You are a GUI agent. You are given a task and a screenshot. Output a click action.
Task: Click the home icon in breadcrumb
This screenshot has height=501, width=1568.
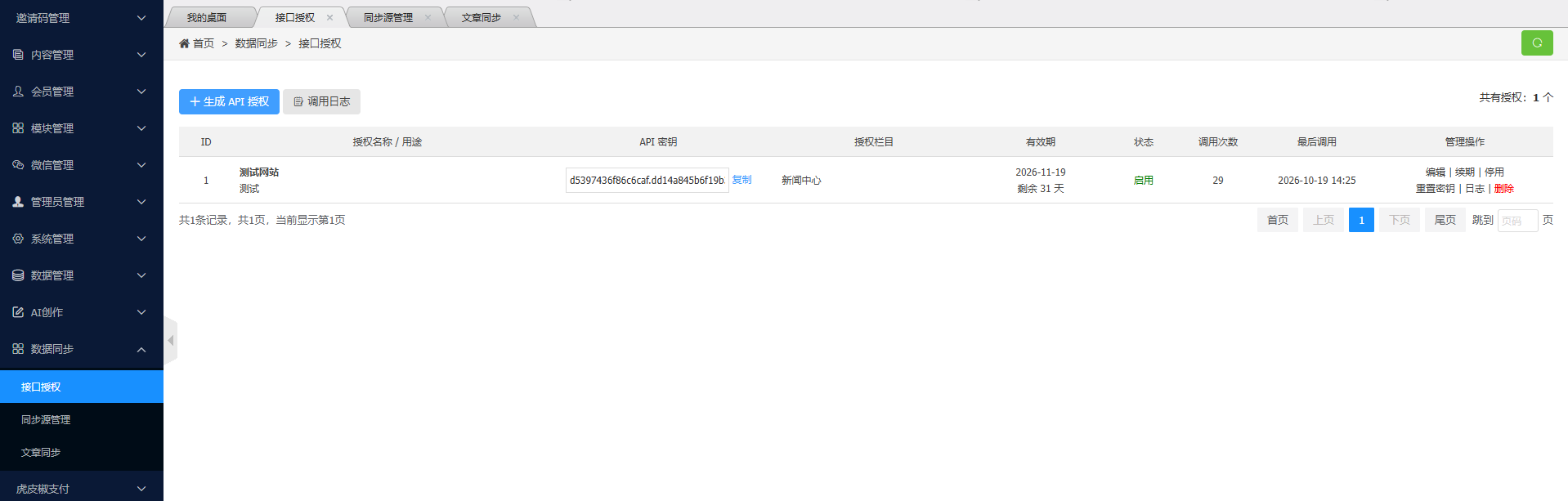(184, 43)
